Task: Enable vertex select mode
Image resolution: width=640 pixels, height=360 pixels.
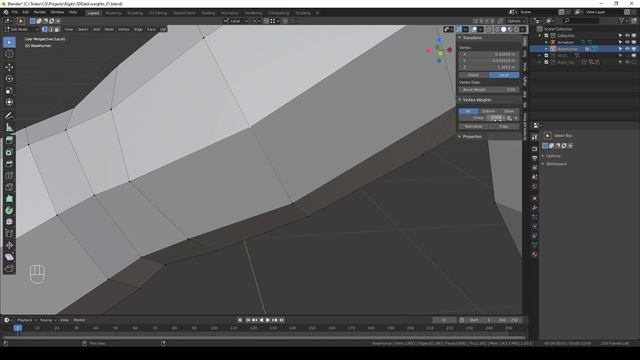Action: (44, 29)
